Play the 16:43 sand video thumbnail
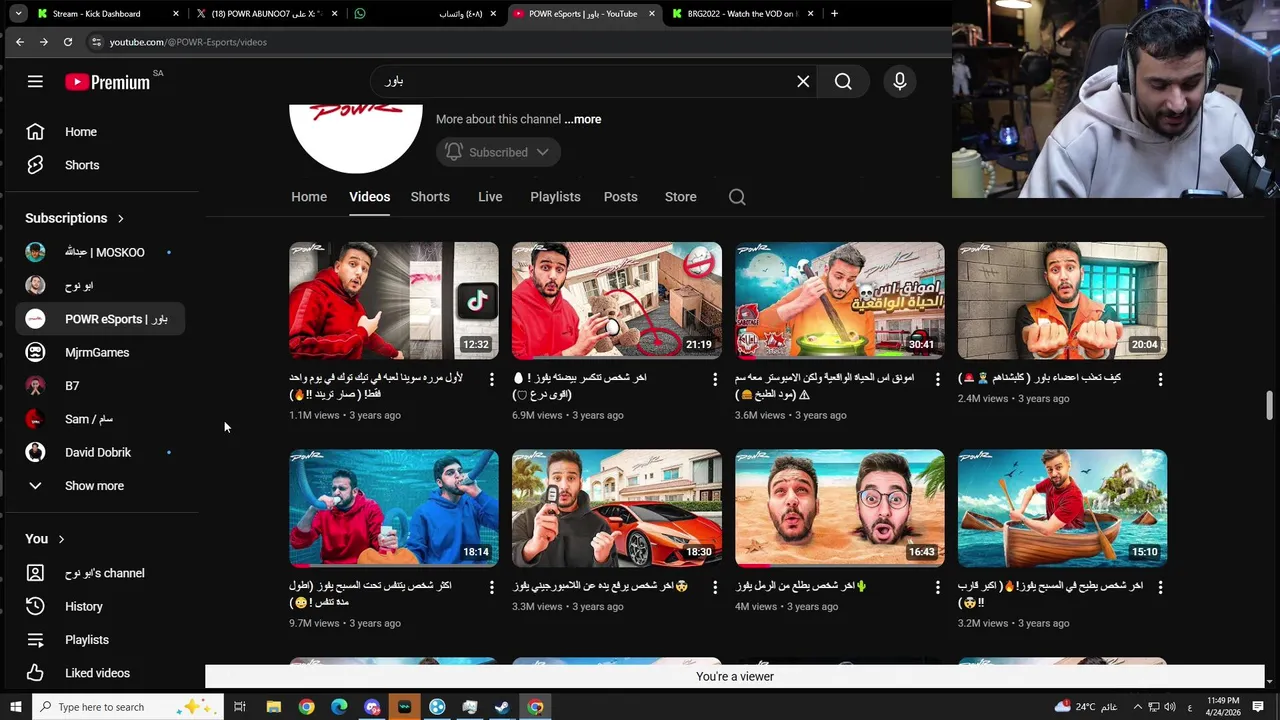The width and height of the screenshot is (1280, 720). coord(840,508)
